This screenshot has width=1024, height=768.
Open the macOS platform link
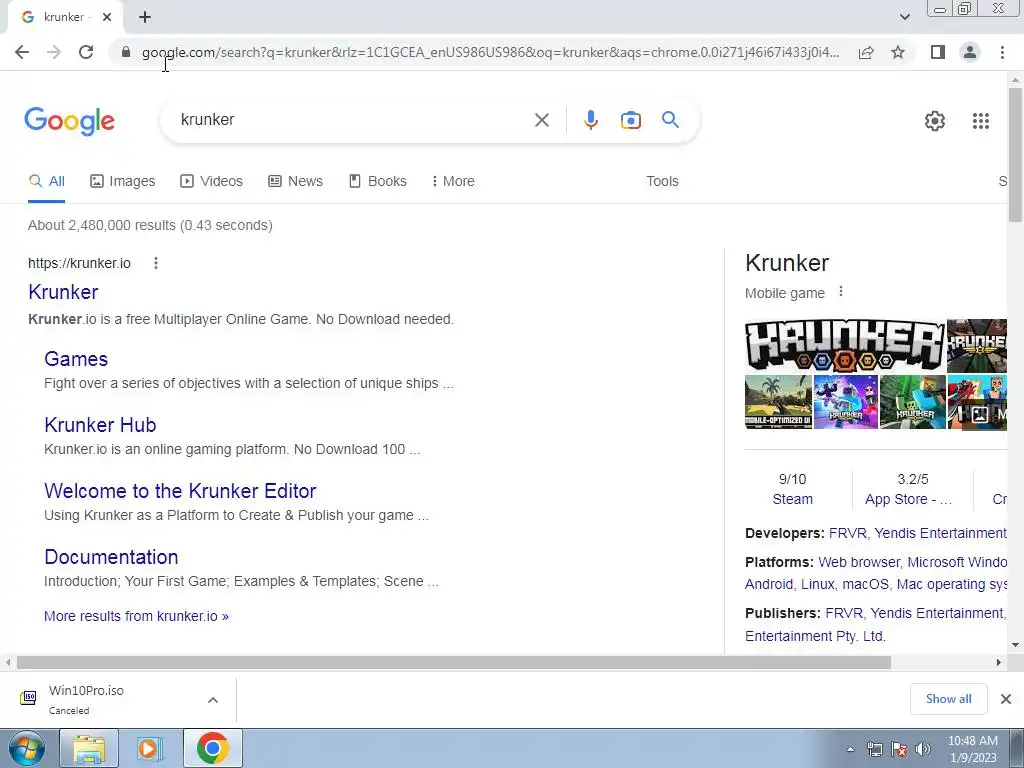pyautogui.click(x=865, y=584)
